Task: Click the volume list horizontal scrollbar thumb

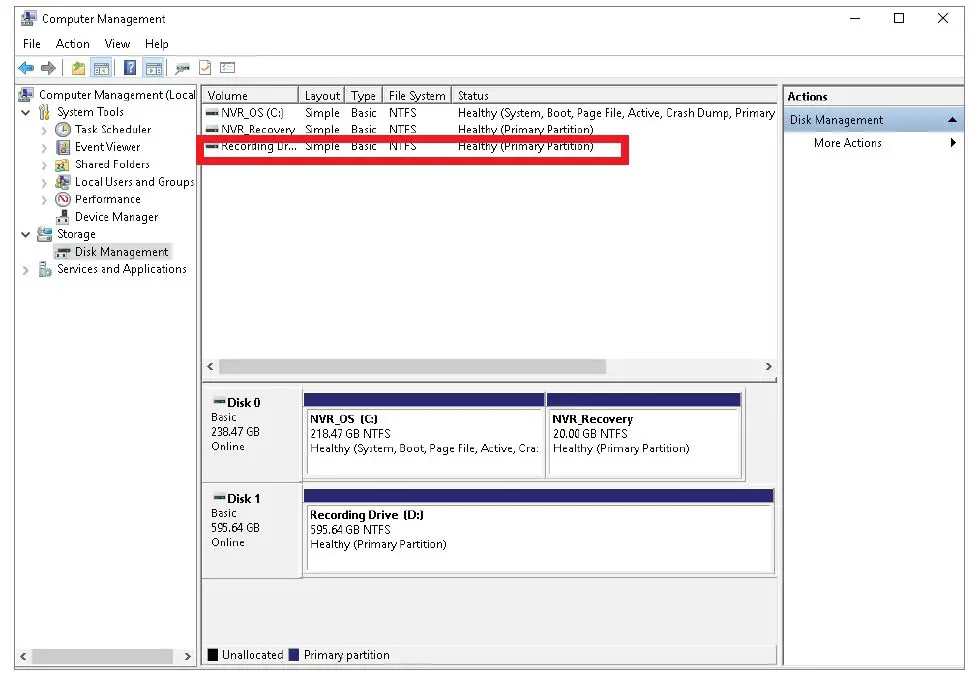Action: pos(412,366)
